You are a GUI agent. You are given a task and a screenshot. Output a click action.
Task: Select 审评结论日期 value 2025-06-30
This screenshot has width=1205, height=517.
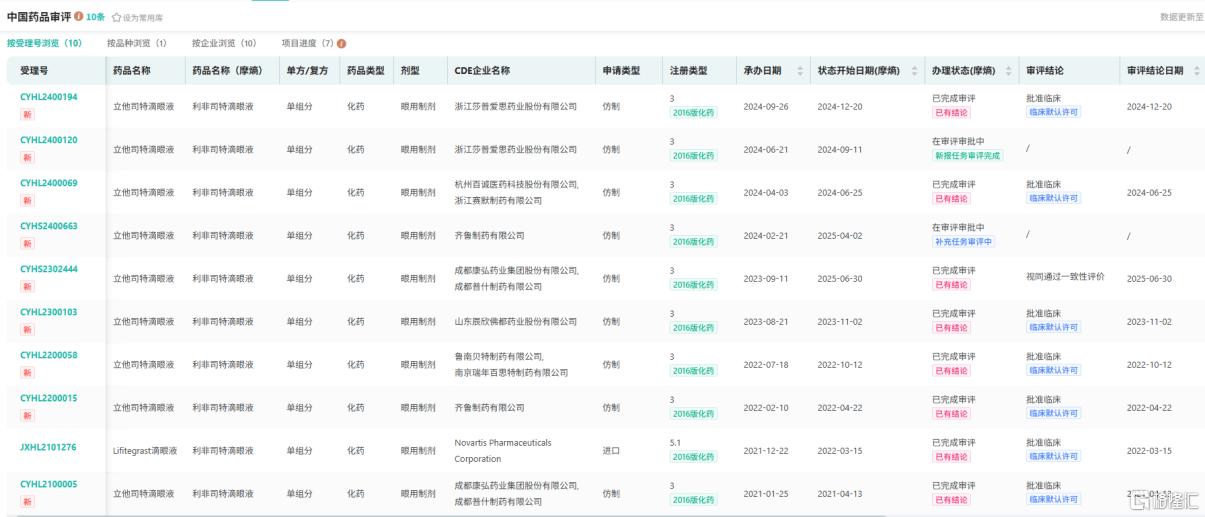pos(1149,278)
